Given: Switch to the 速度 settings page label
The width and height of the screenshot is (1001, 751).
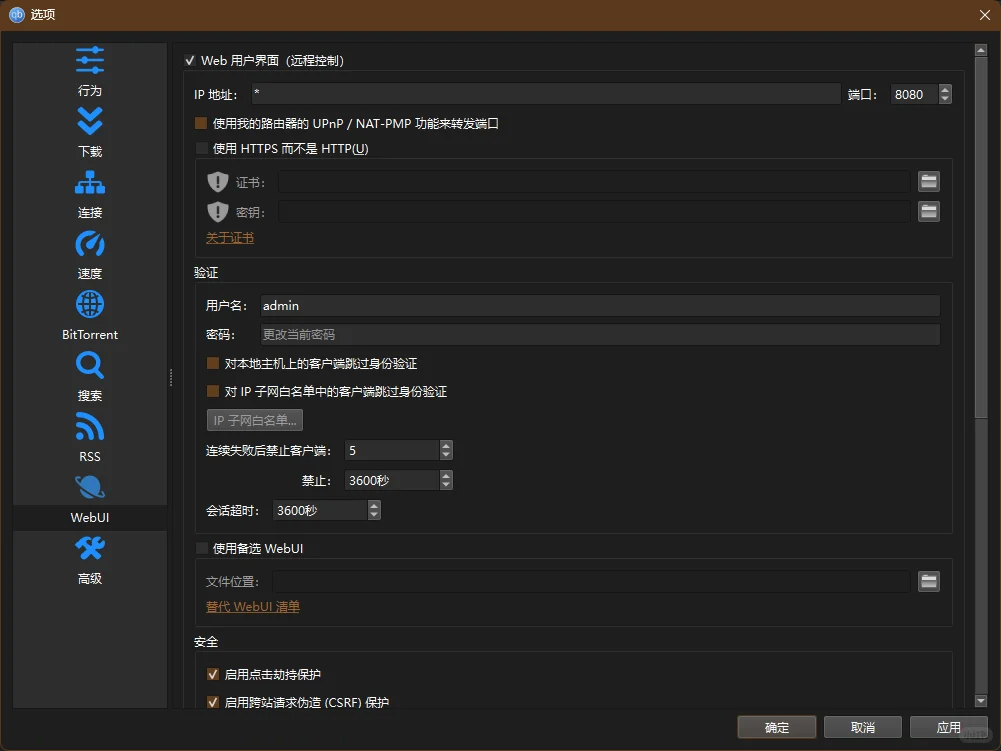Looking at the screenshot, I should point(89,273).
